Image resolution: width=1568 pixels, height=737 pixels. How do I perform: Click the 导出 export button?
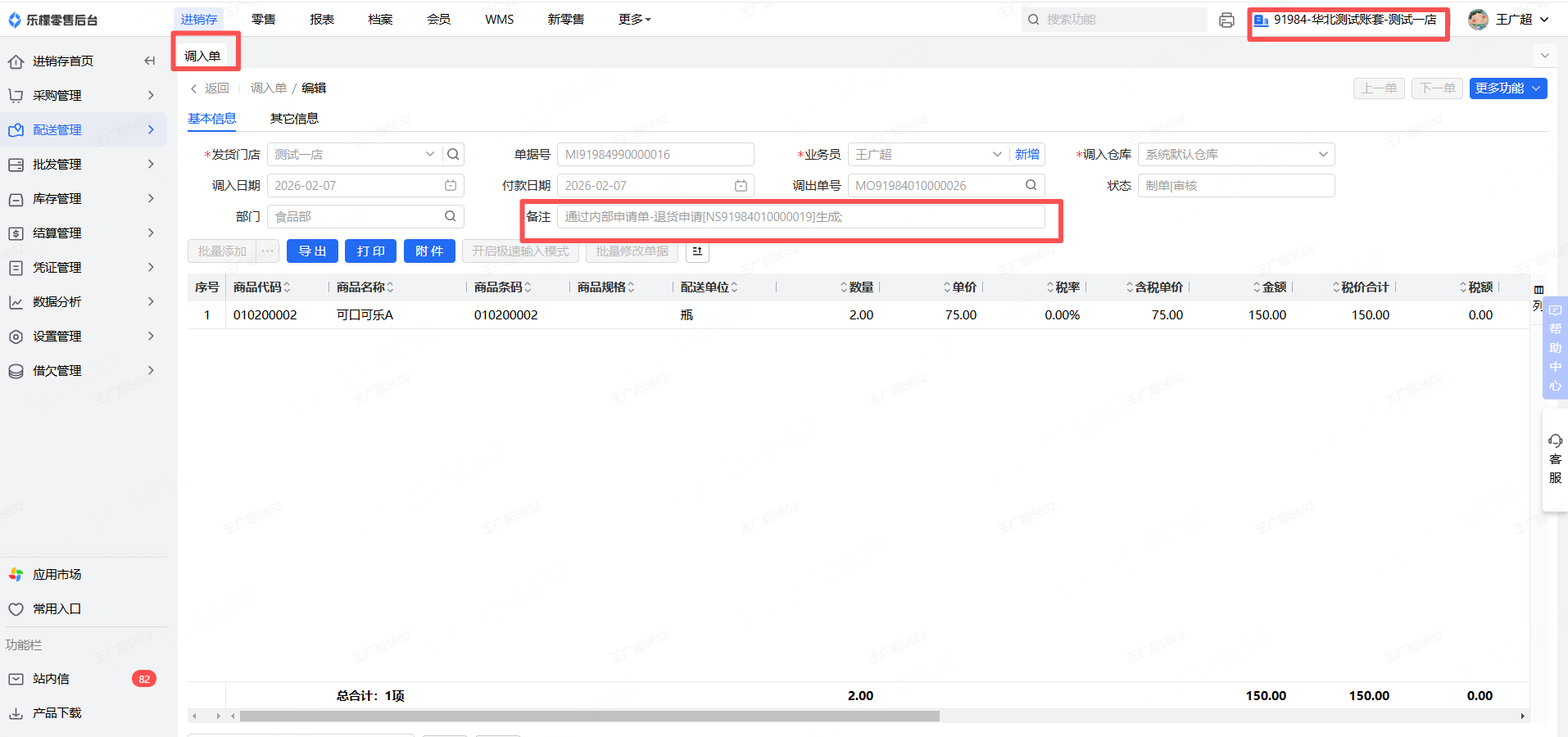[312, 251]
